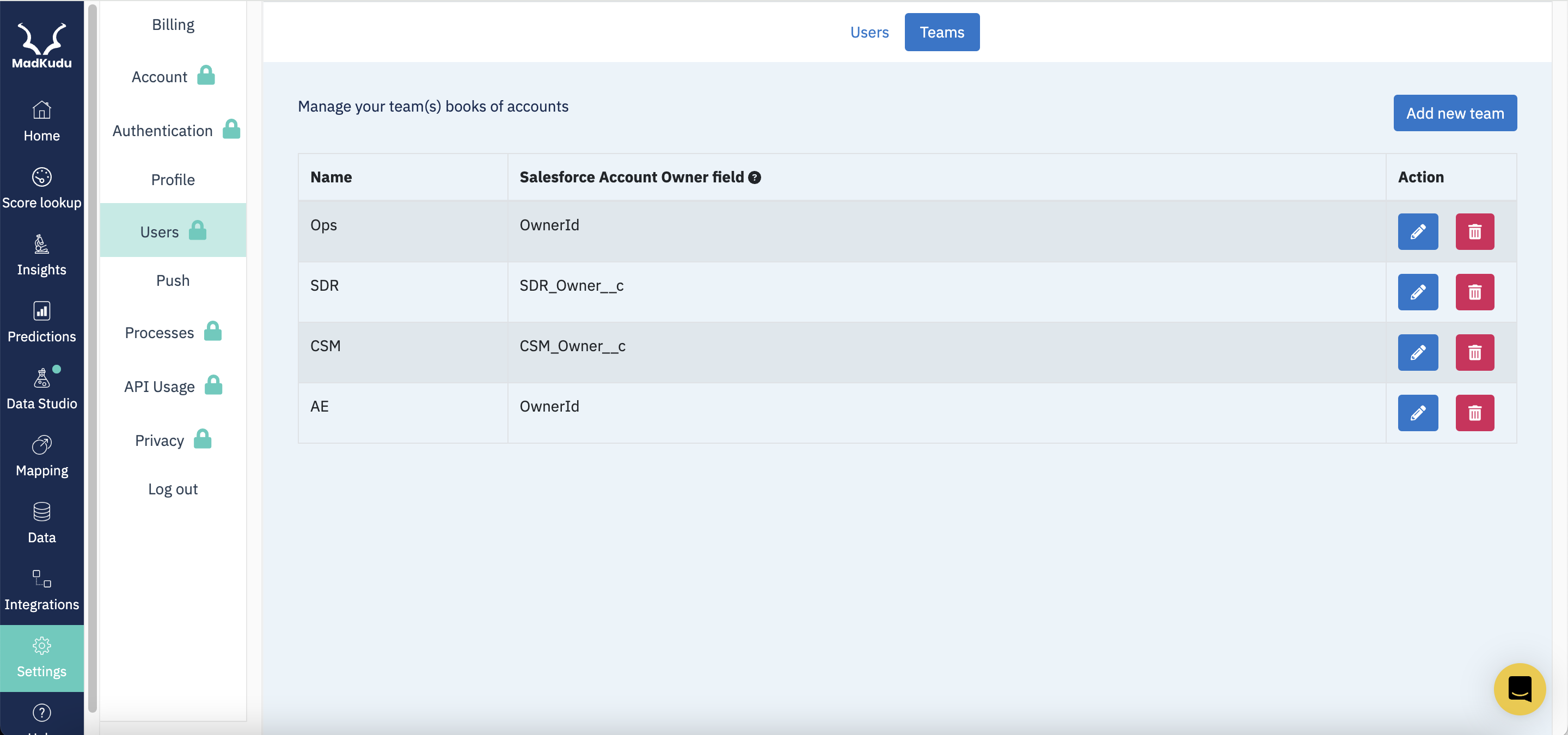Click the sidebar vertical scrollbar
Viewport: 1568px width, 735px height.
point(93,358)
